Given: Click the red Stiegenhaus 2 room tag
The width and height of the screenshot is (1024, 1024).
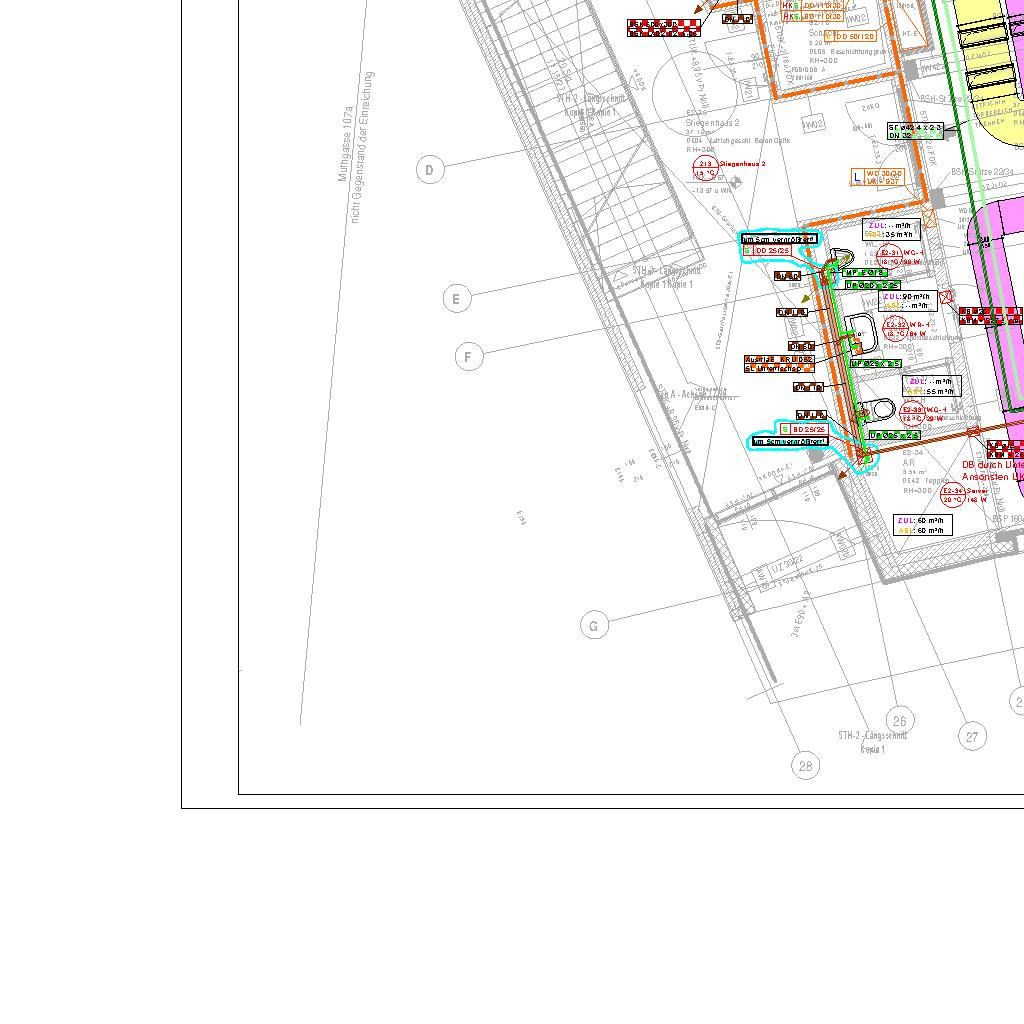Looking at the screenshot, I should (706, 168).
